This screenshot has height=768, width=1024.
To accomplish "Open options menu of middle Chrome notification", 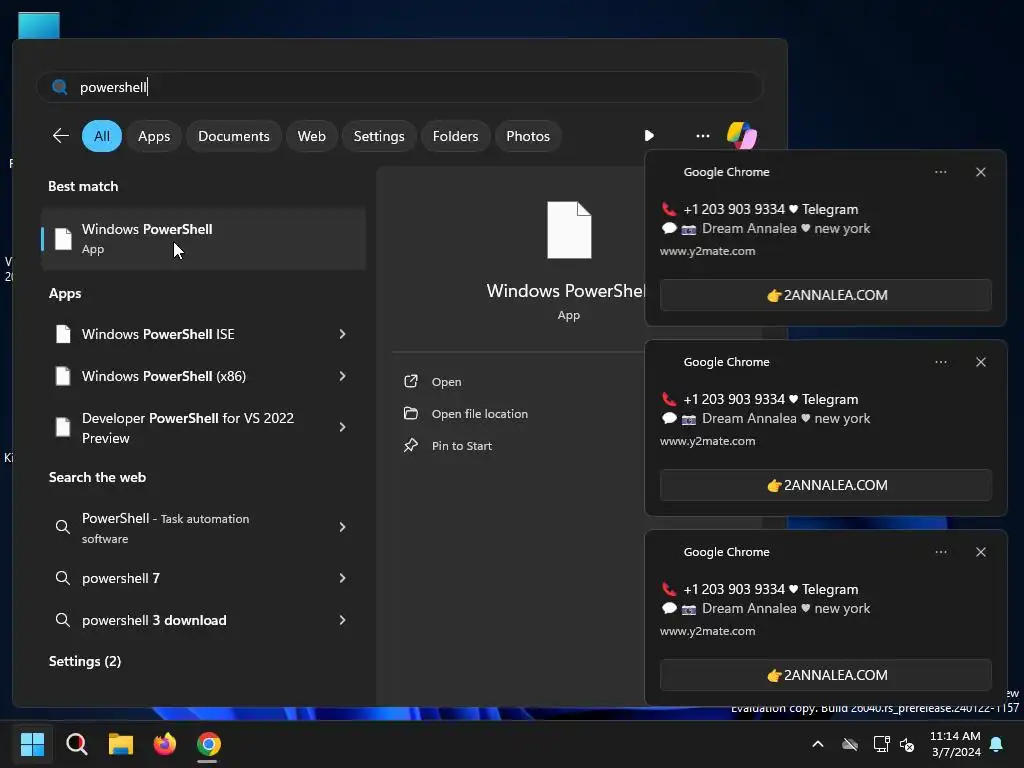I will (x=940, y=362).
